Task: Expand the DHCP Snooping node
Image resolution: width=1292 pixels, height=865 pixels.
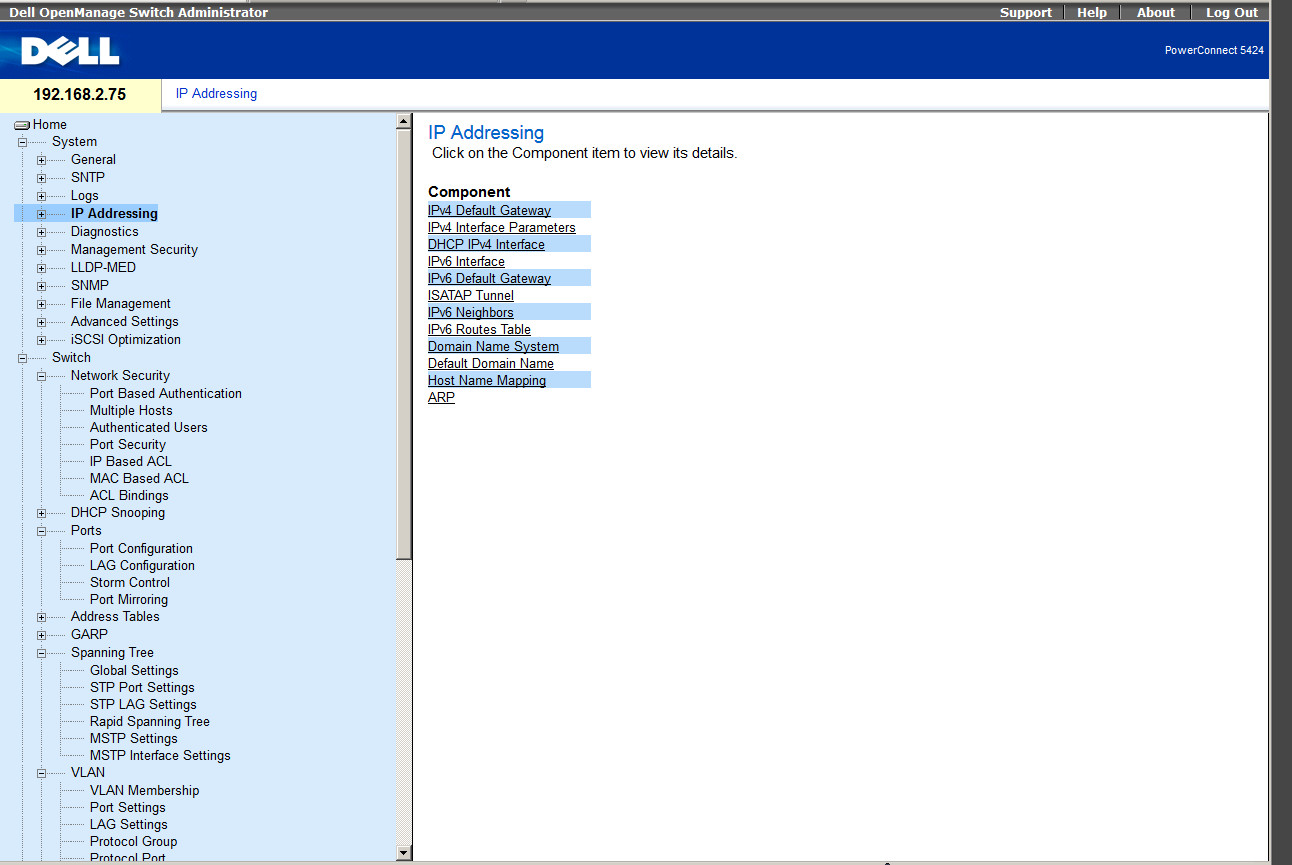Action: pos(41,513)
